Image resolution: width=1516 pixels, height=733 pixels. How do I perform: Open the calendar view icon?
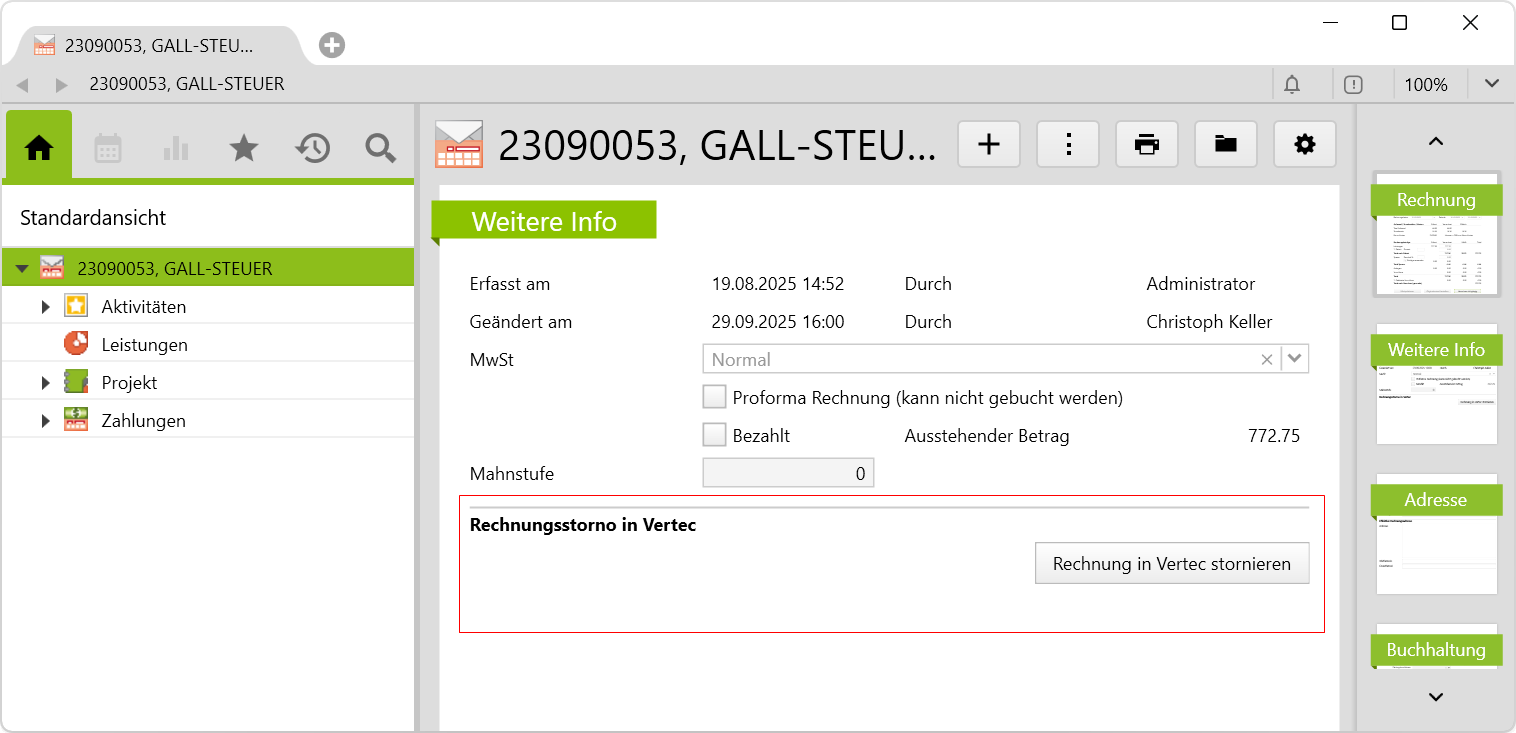[x=108, y=148]
